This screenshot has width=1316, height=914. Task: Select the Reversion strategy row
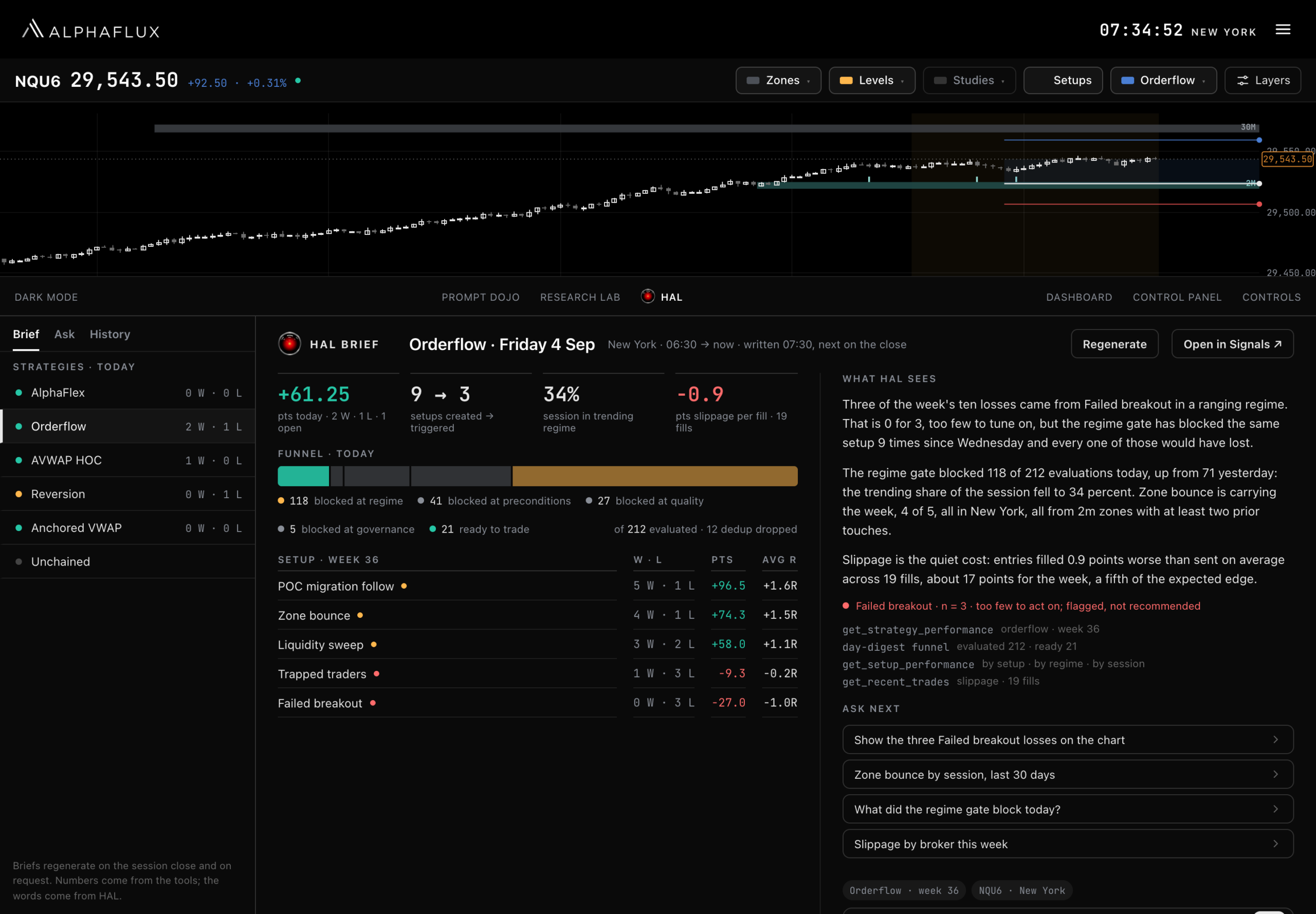127,493
